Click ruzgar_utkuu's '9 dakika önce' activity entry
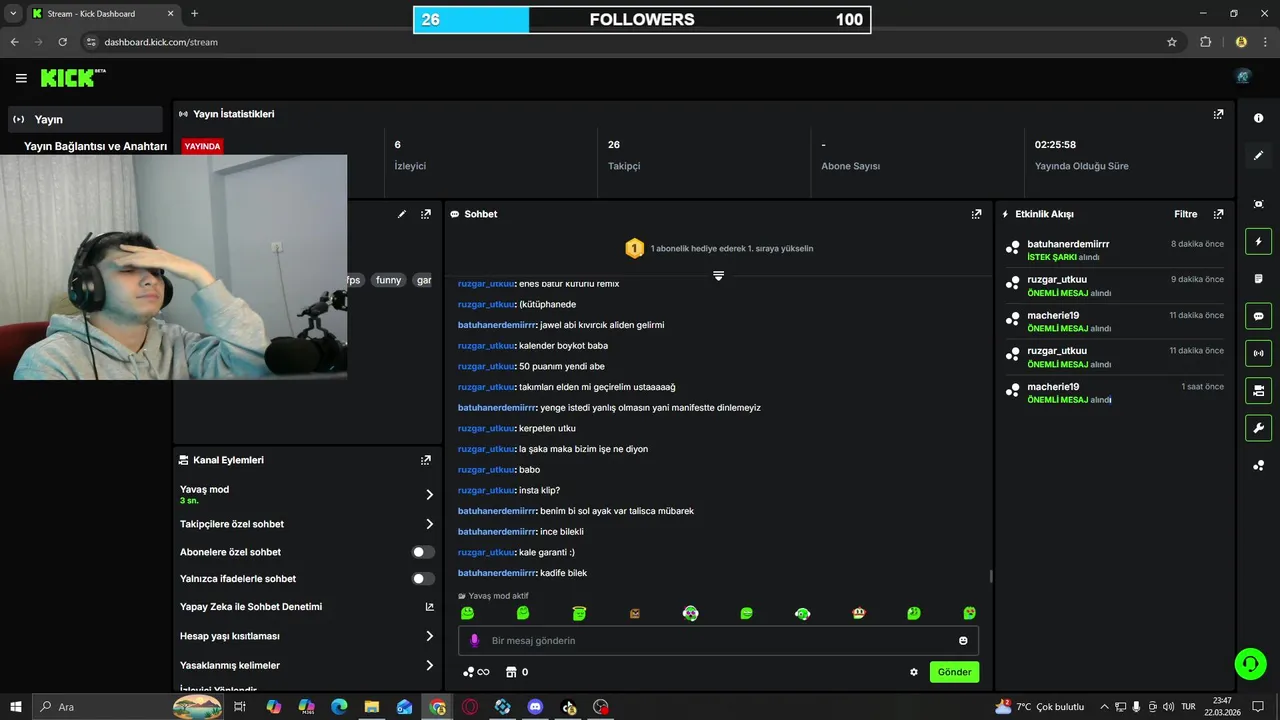The height and width of the screenshot is (720, 1280). [x=1115, y=286]
